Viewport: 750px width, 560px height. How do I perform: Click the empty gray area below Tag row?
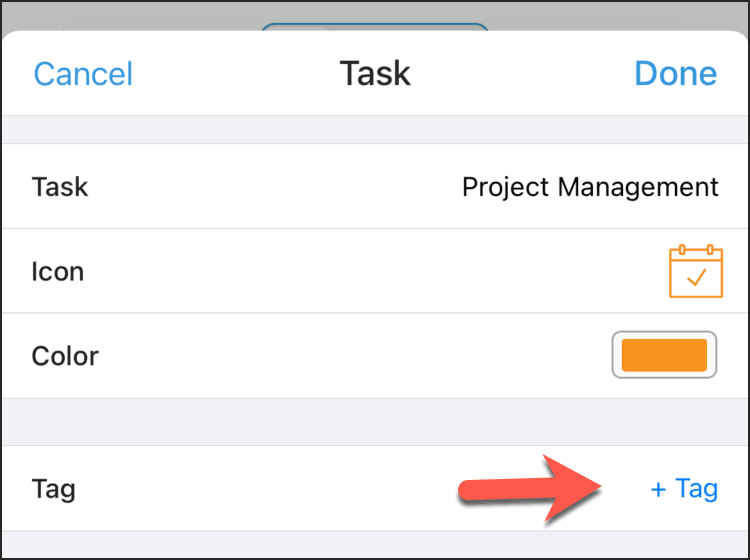pos(375,544)
